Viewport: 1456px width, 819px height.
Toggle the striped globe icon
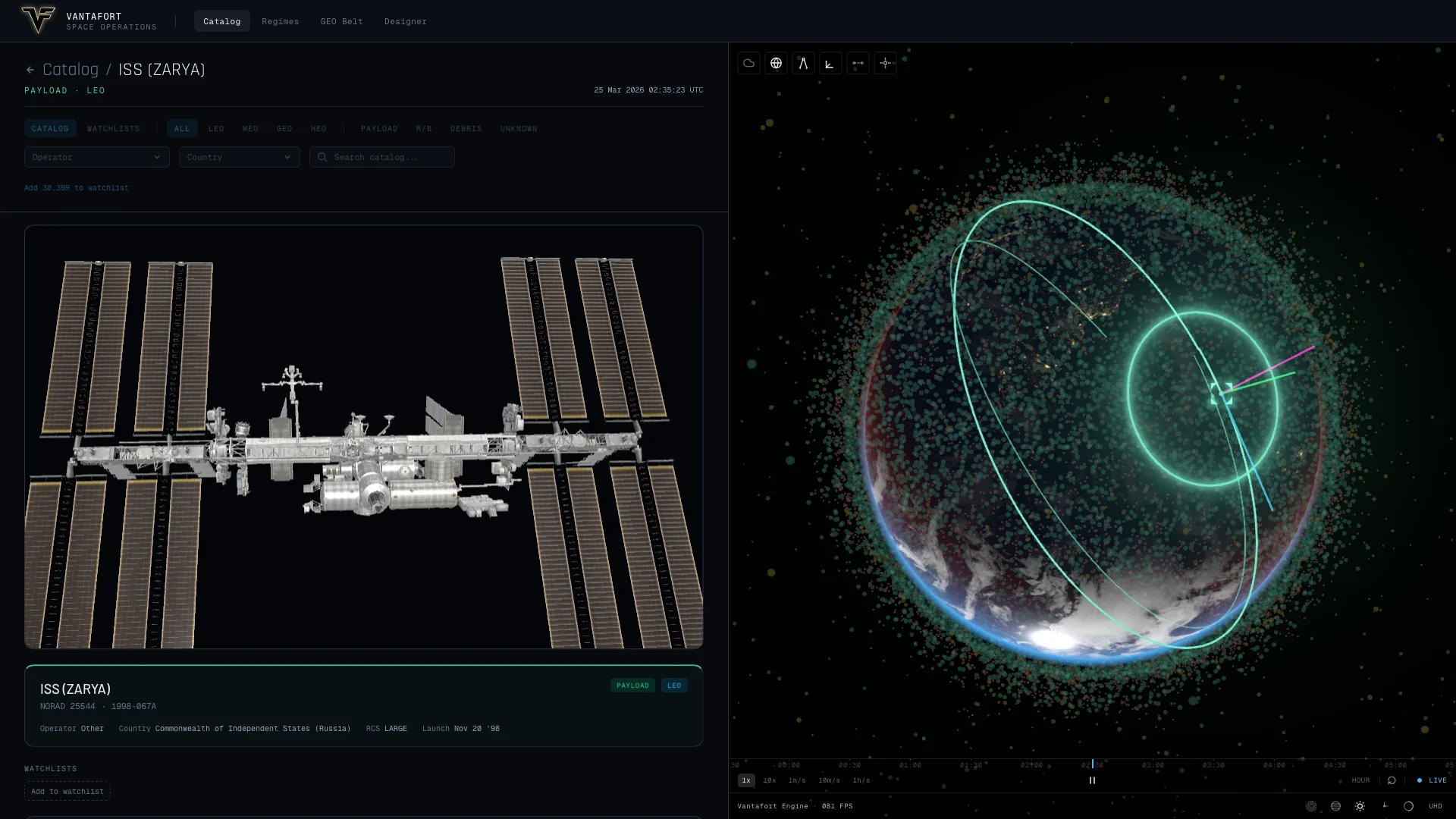[x=1335, y=806]
